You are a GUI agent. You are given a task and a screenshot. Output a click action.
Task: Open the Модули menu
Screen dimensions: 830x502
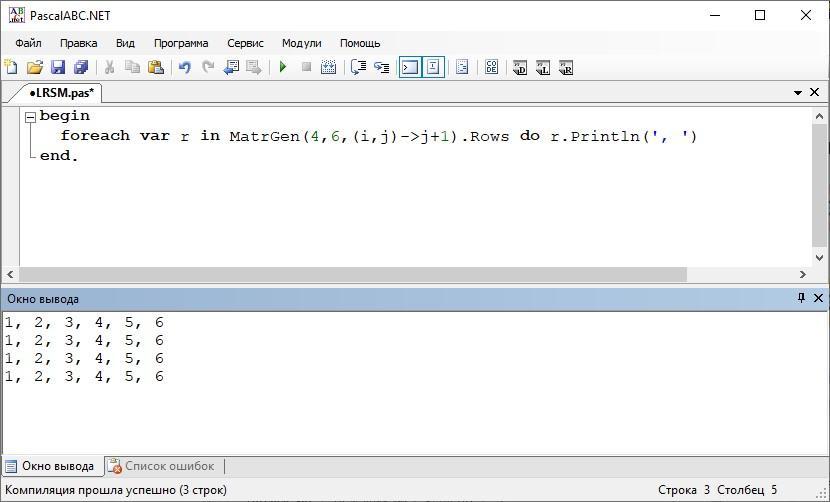[x=301, y=43]
